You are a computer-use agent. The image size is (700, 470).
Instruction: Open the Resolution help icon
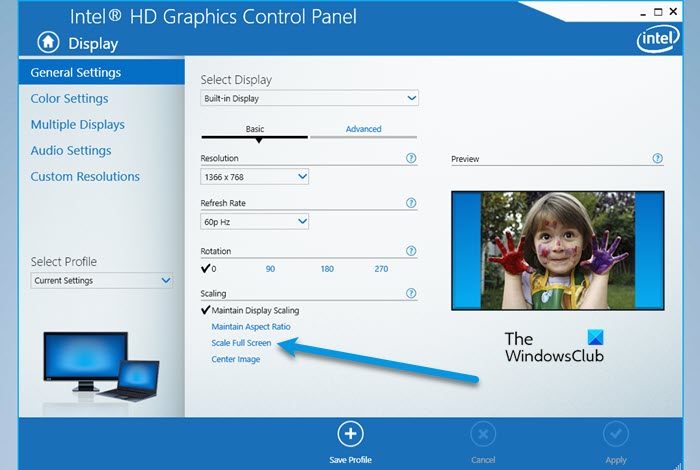click(411, 158)
